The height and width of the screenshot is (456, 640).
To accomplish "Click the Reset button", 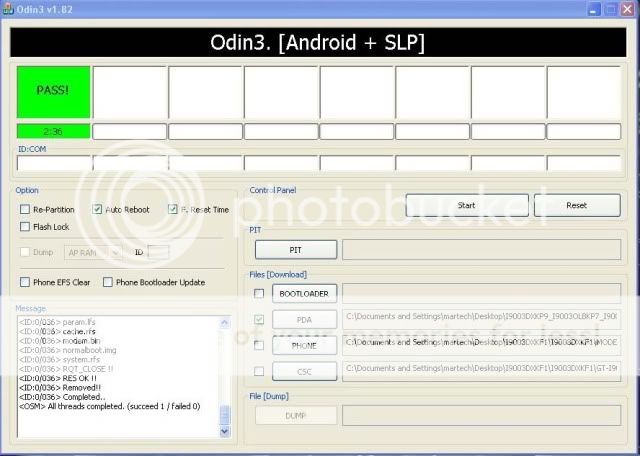I will 577,205.
